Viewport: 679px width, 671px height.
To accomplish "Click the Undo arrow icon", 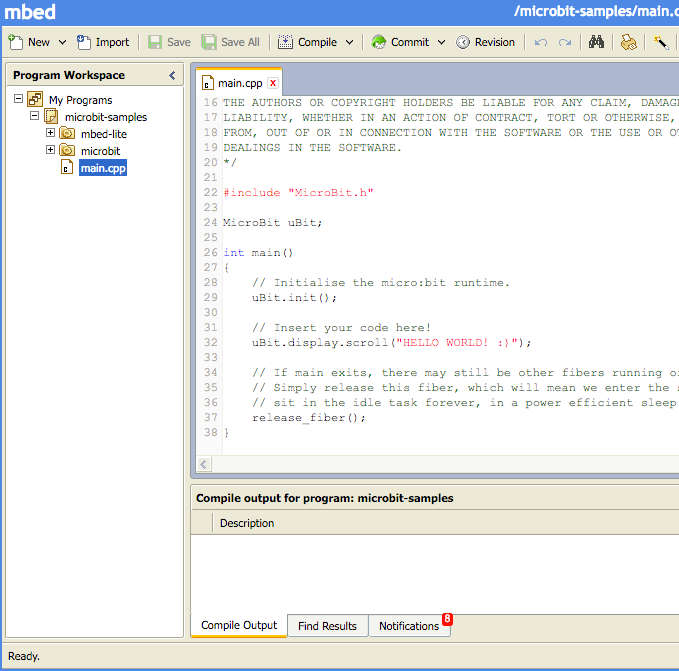I will click(x=541, y=42).
